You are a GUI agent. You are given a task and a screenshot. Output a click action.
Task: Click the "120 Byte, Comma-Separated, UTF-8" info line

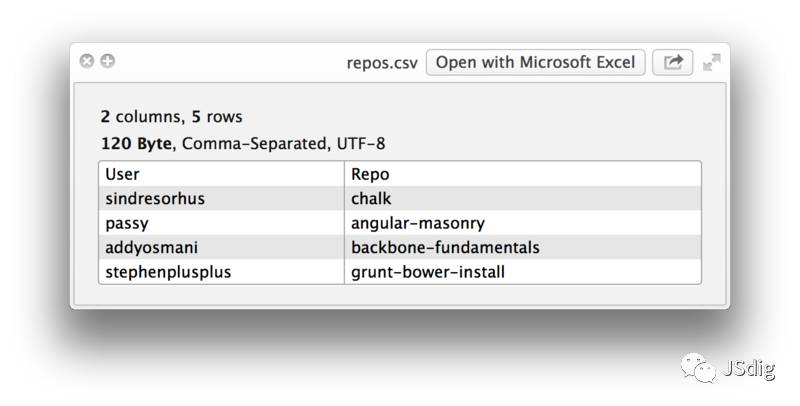pos(243,143)
